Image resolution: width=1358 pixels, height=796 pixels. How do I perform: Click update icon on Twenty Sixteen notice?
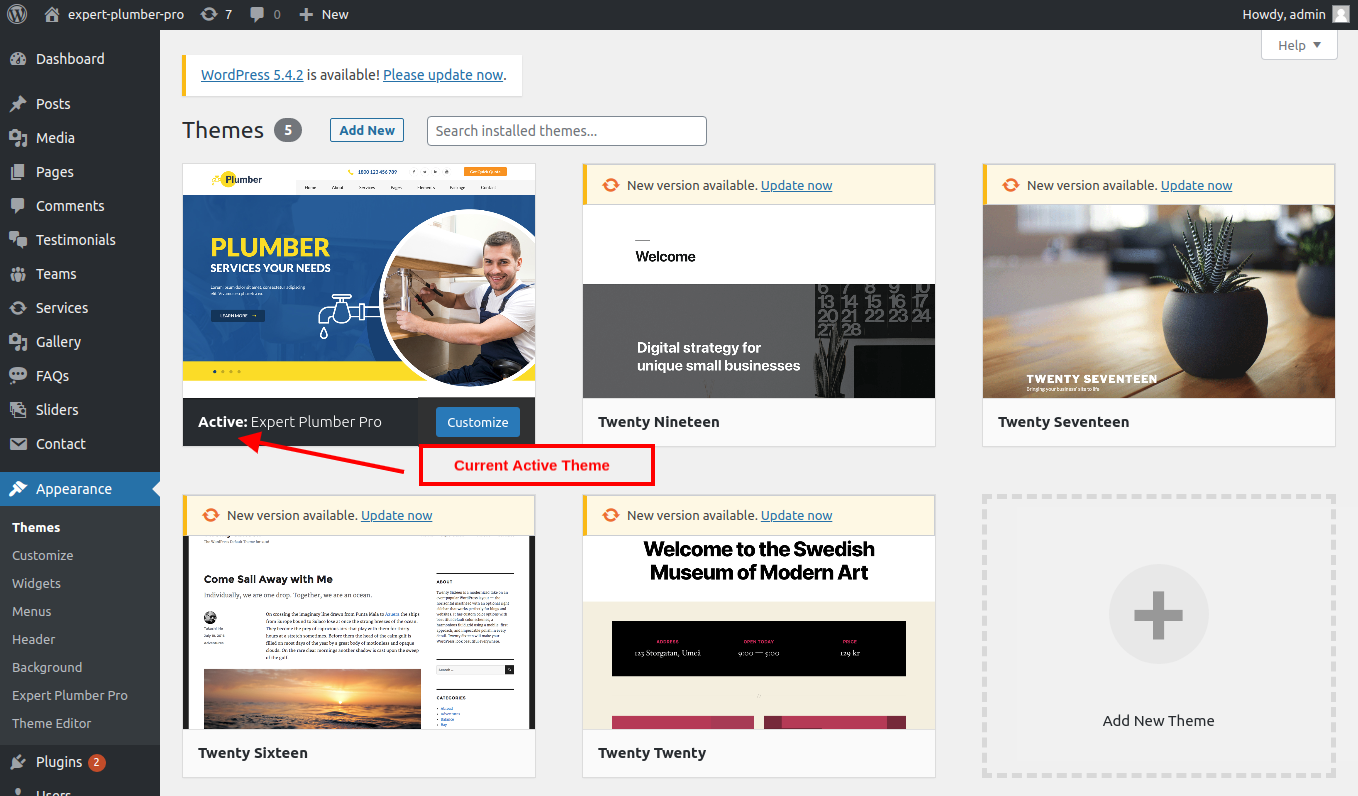210,515
